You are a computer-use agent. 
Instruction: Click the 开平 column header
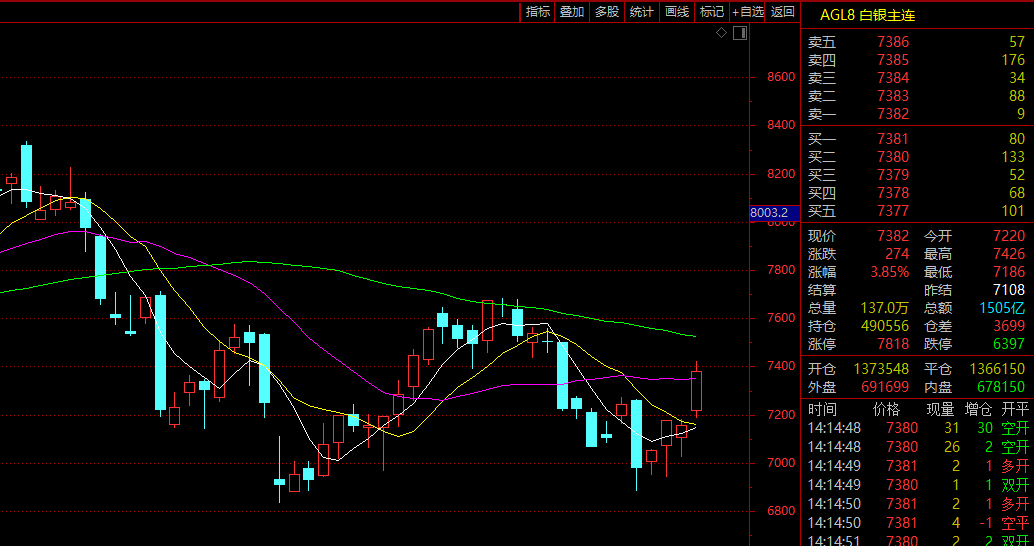pos(1014,410)
